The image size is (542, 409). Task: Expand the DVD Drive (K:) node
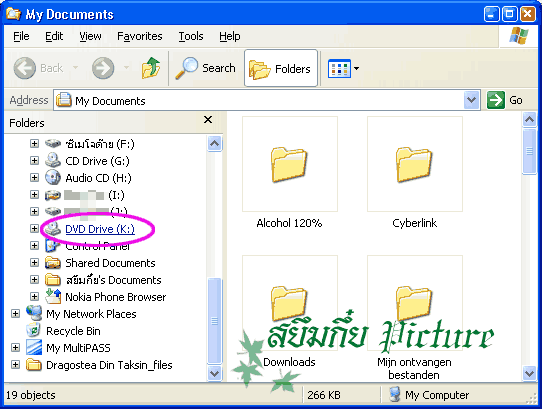tap(34, 229)
